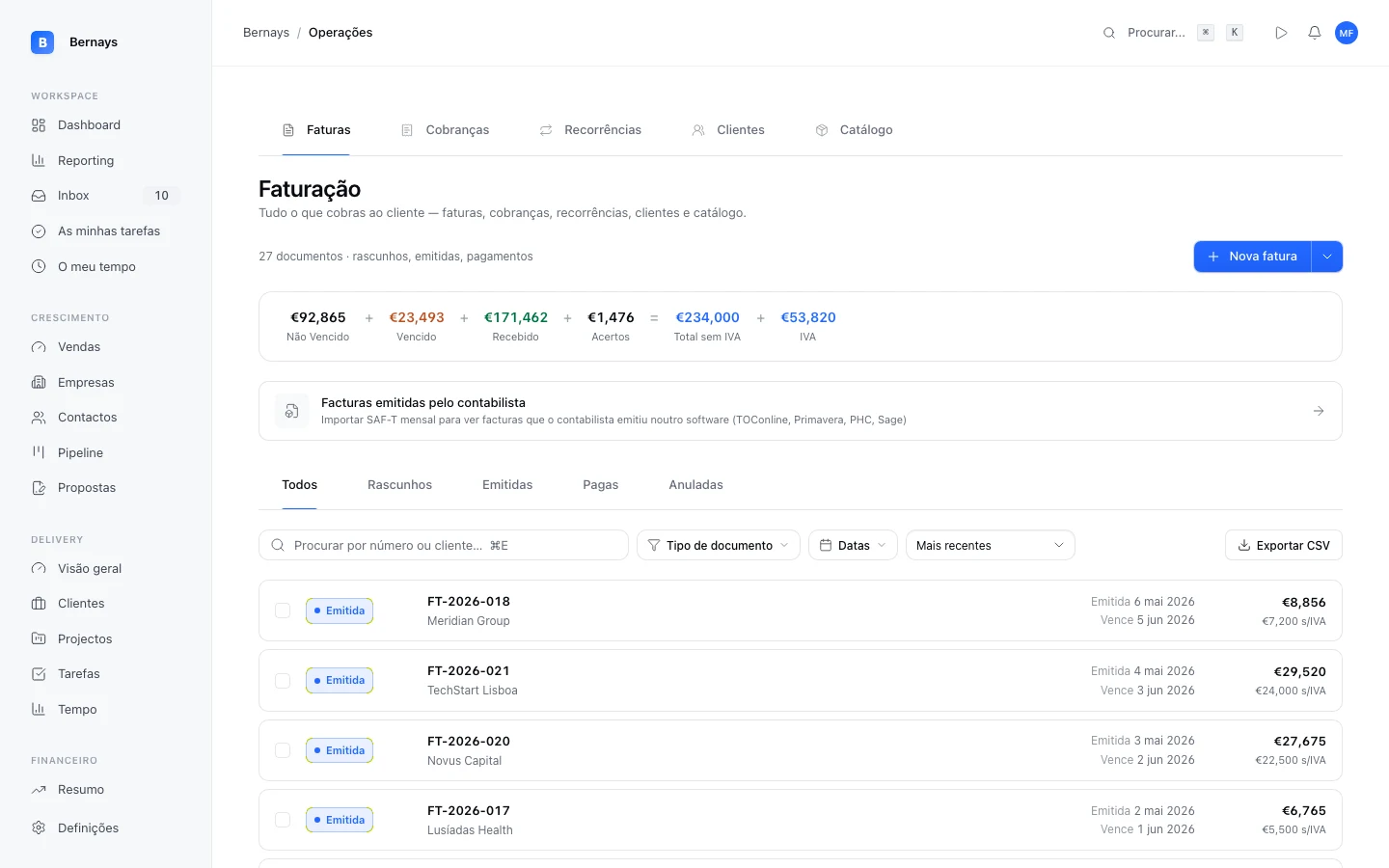Click Exportar CSV button
1389x868 pixels.
click(x=1283, y=545)
